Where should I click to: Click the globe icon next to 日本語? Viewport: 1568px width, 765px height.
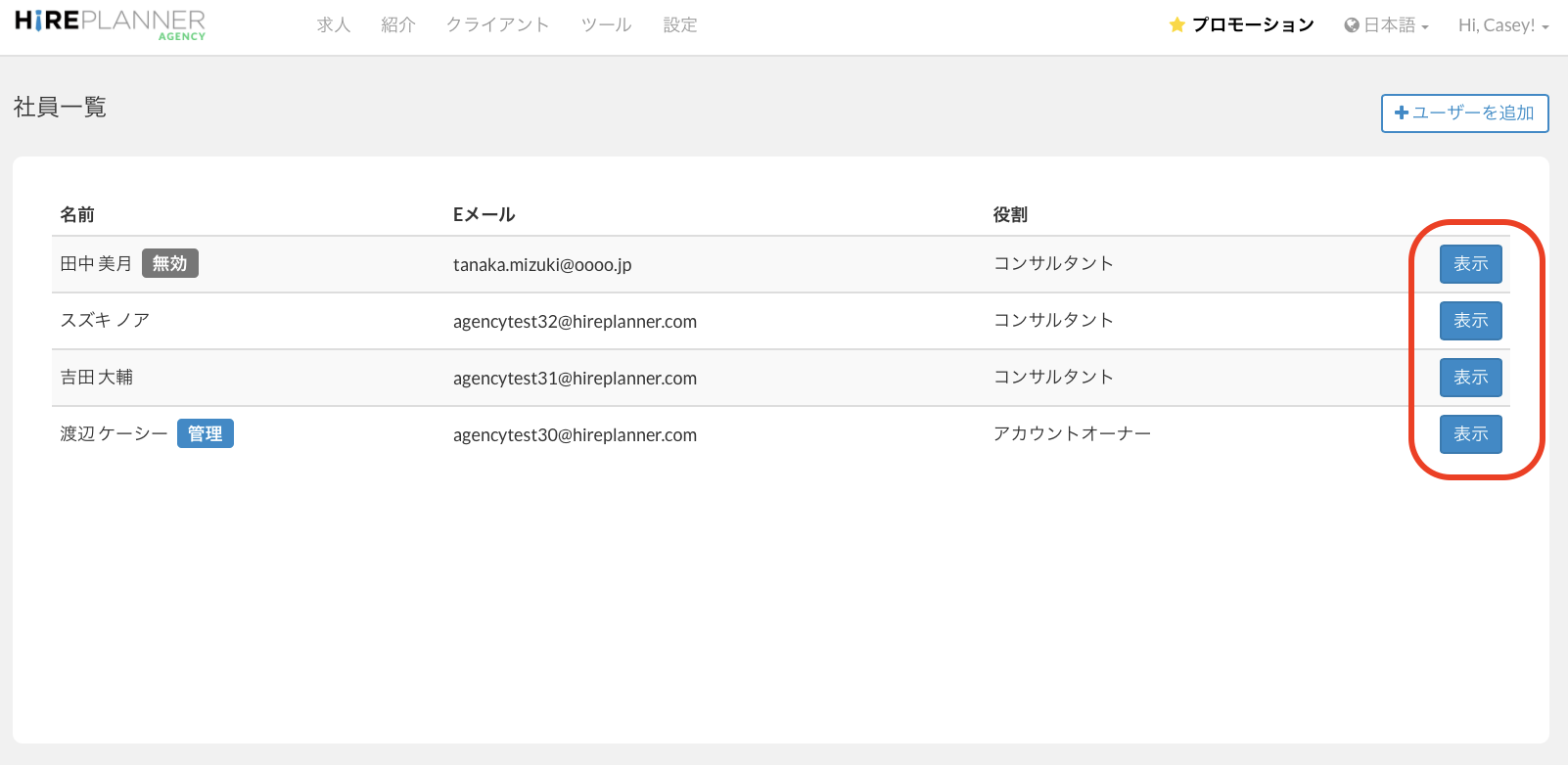1352,25
